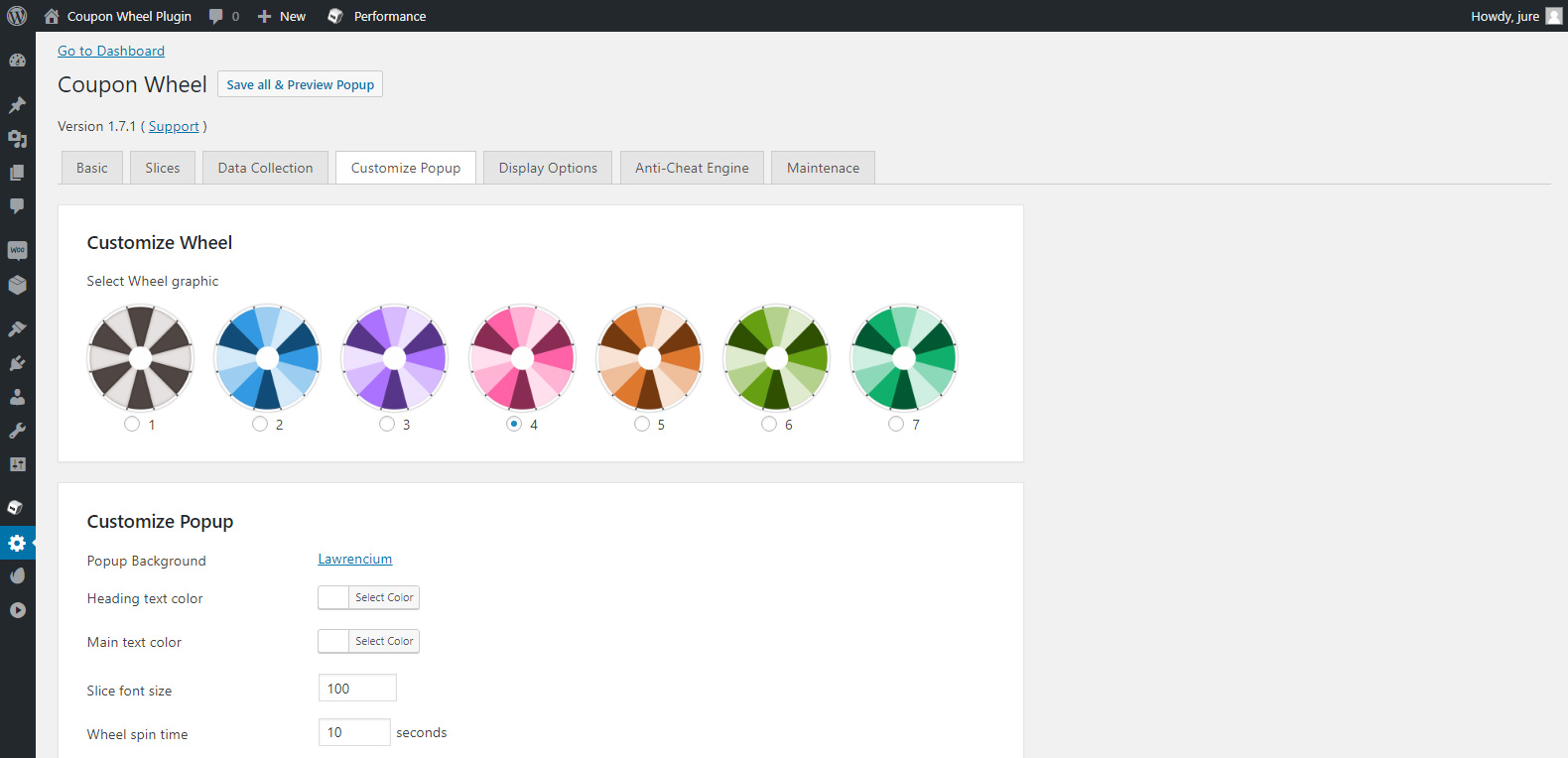Open the Media library sidebar icon

17,139
